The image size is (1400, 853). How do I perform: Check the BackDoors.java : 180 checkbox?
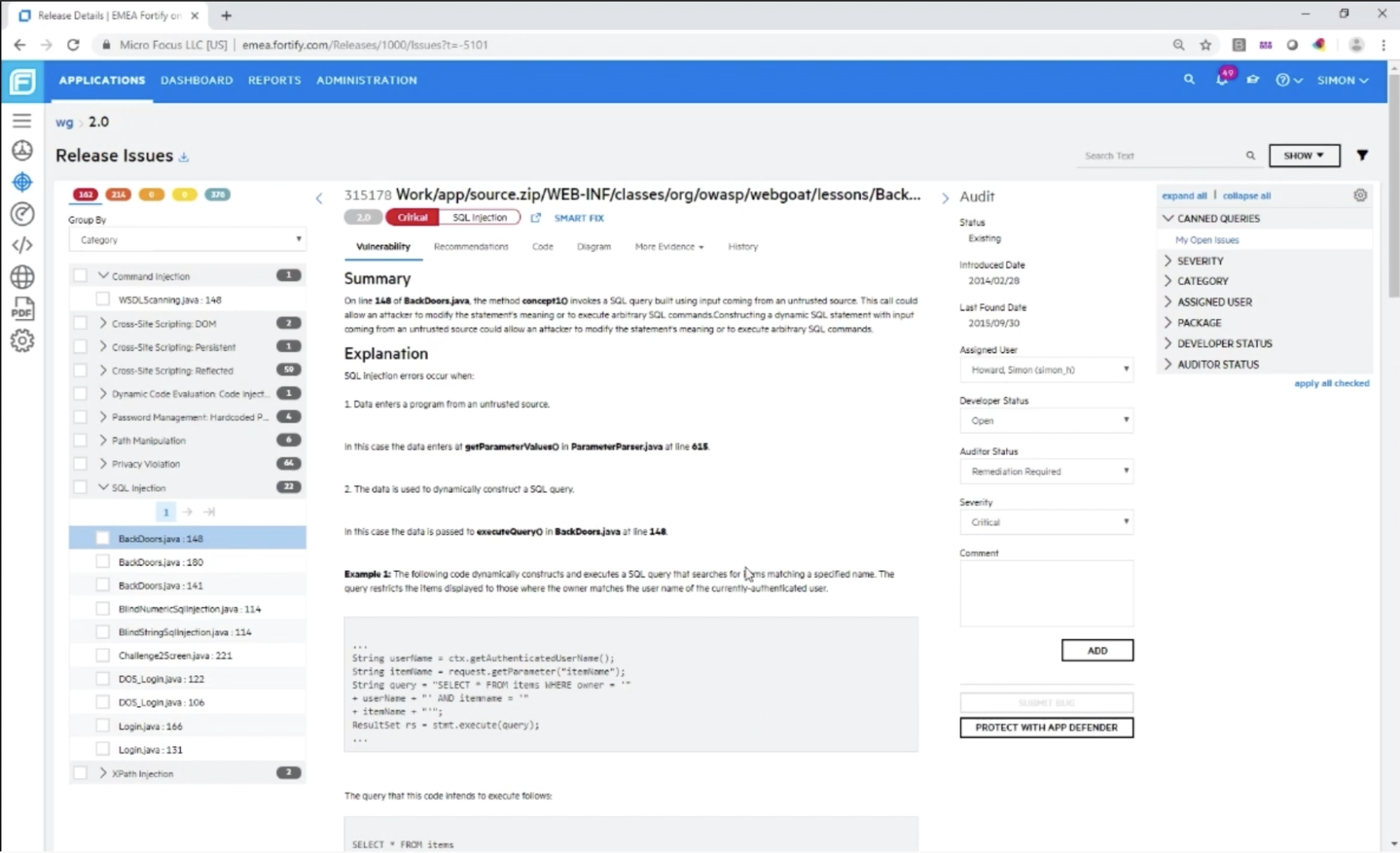pos(103,562)
